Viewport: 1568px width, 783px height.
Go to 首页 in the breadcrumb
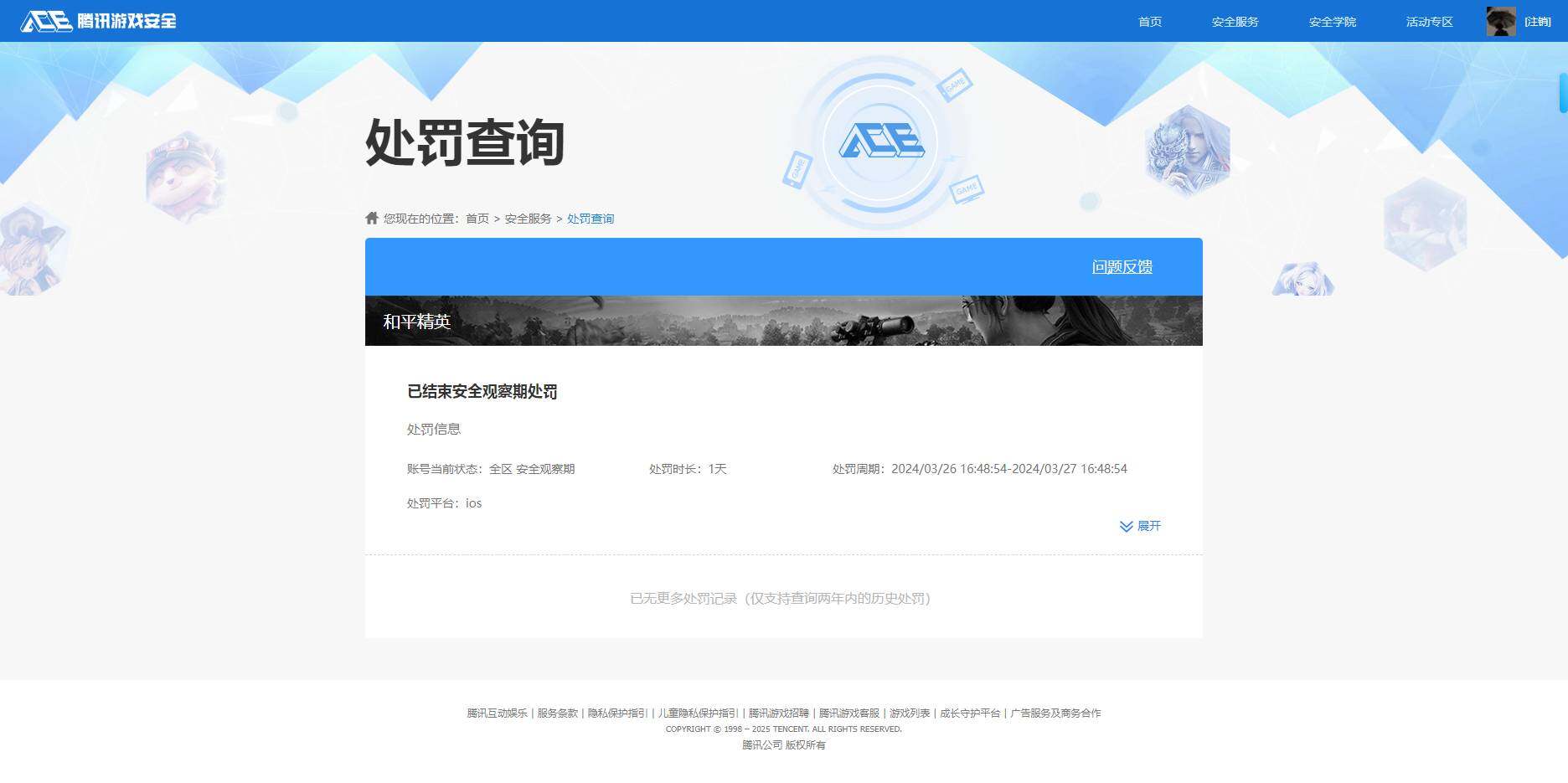click(x=477, y=219)
